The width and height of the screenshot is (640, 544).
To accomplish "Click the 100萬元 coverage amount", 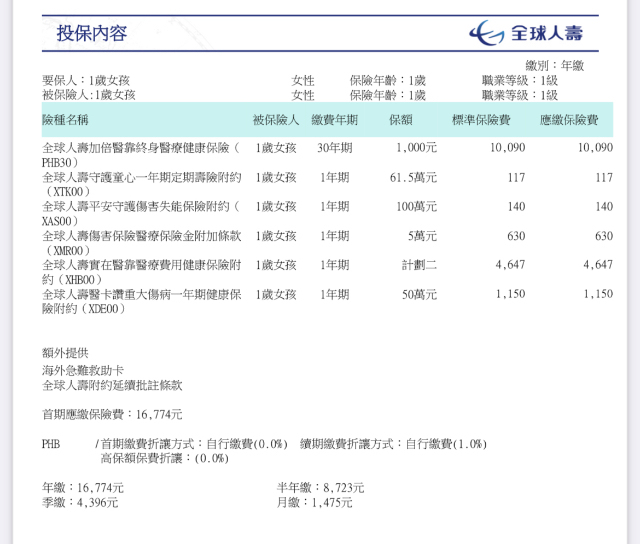I will 416,206.
